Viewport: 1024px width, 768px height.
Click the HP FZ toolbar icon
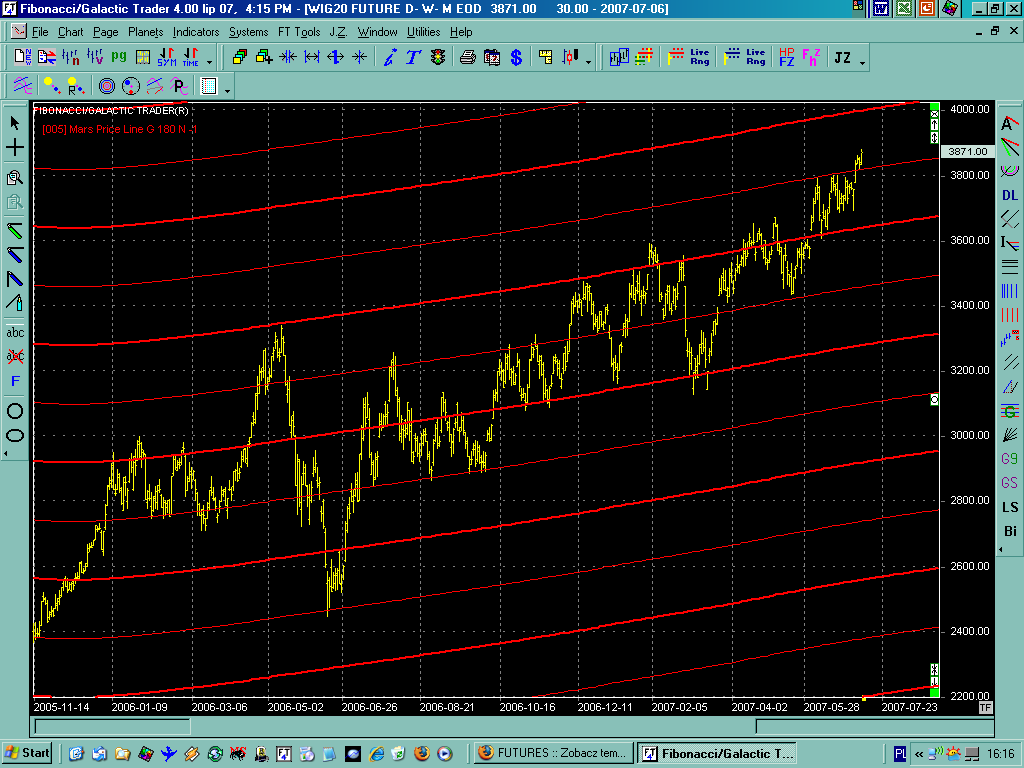787,57
